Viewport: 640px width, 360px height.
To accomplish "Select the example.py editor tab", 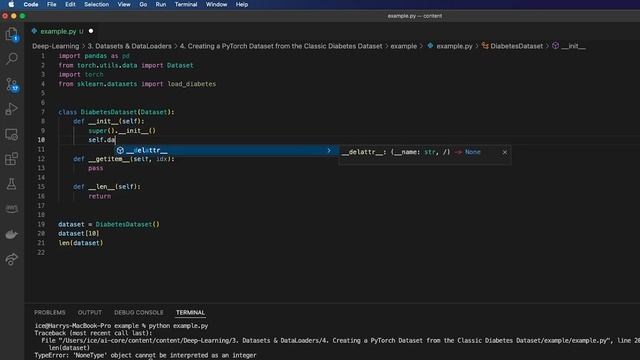I will 62,31.
